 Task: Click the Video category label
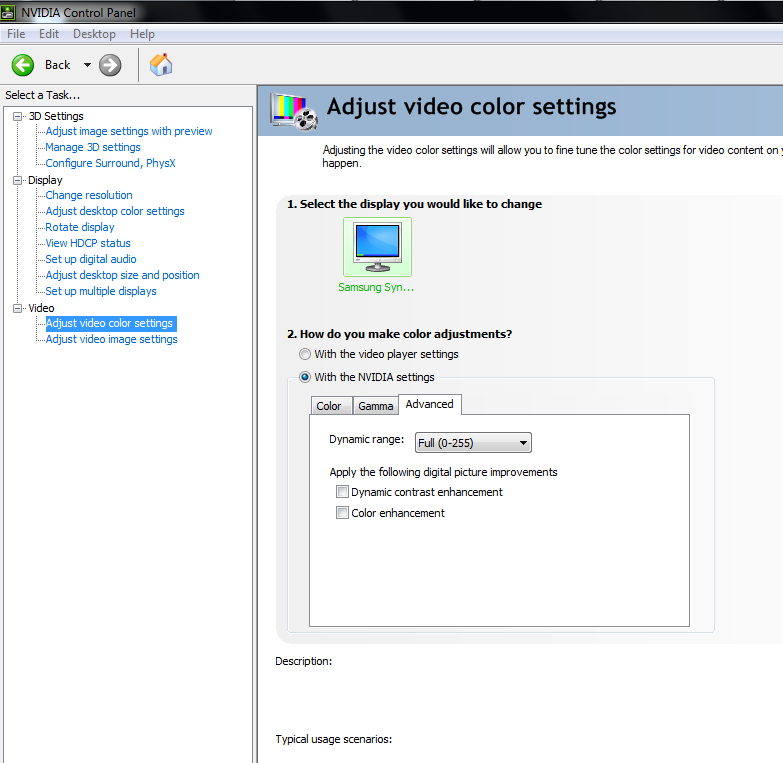(41, 308)
